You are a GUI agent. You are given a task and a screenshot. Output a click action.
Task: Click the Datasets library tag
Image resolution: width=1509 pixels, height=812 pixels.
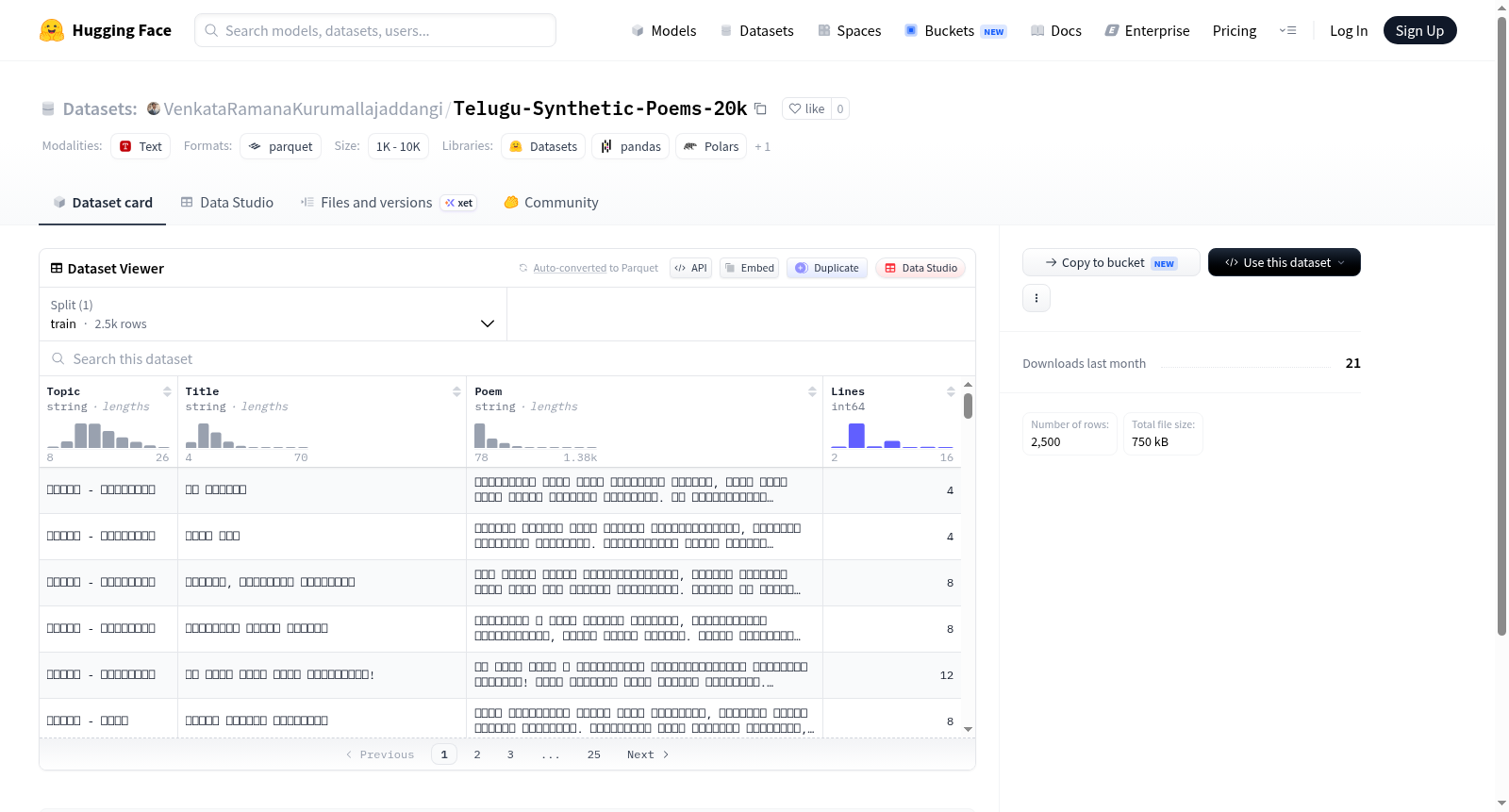point(543,146)
